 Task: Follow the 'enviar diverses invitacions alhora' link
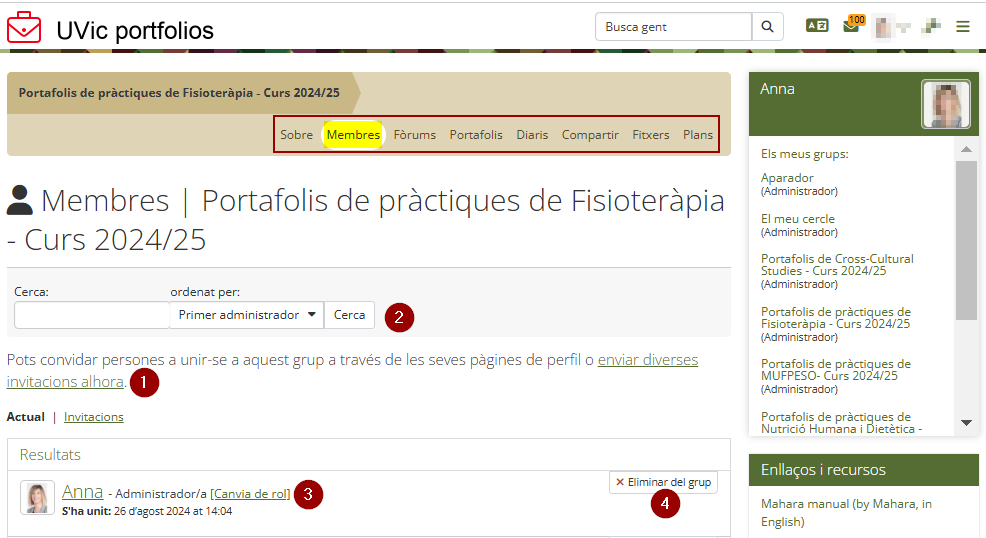click(648, 360)
